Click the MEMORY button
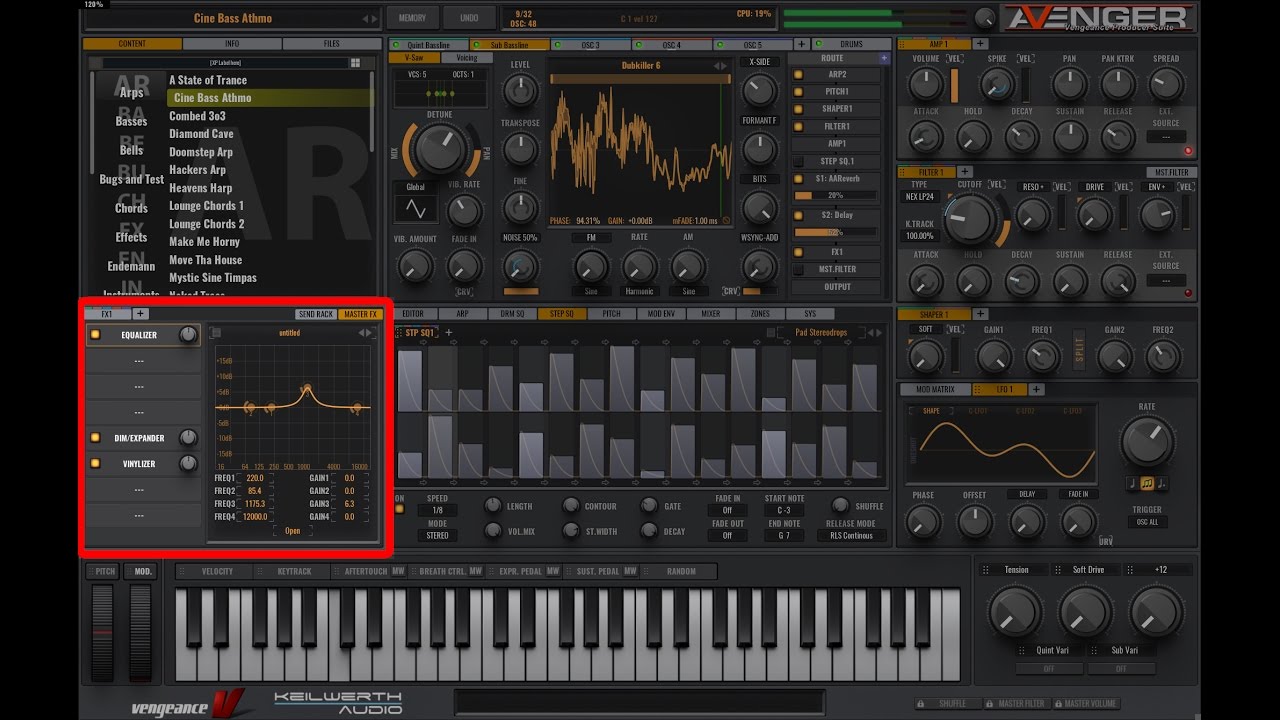This screenshot has width=1280, height=720. pos(412,18)
